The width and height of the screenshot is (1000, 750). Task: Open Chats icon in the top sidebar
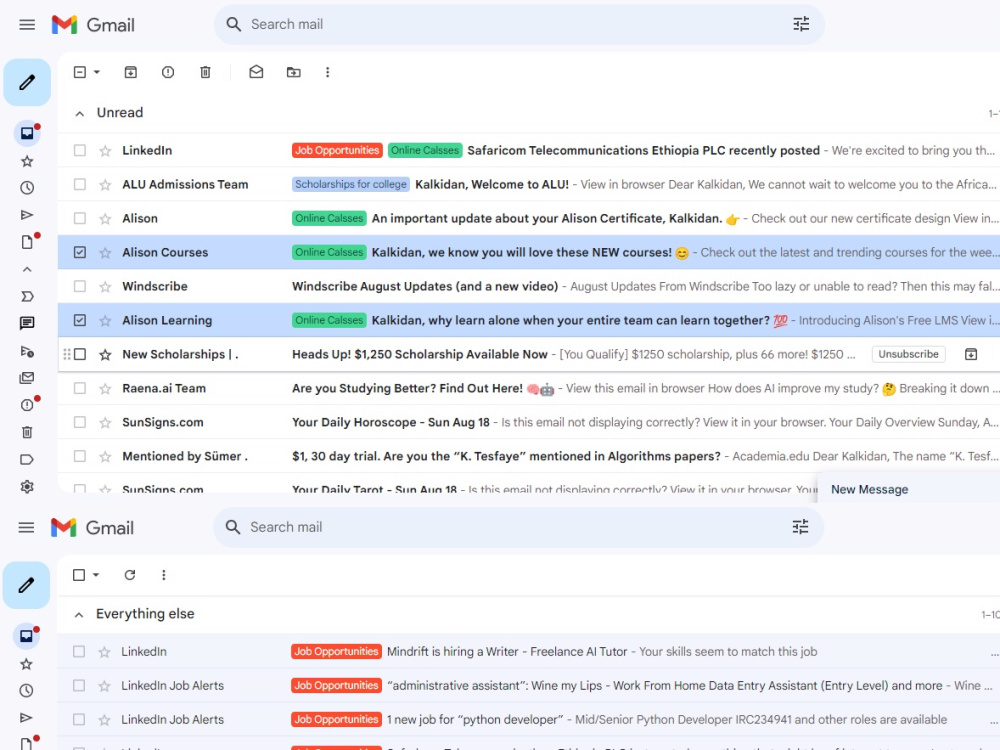click(27, 323)
